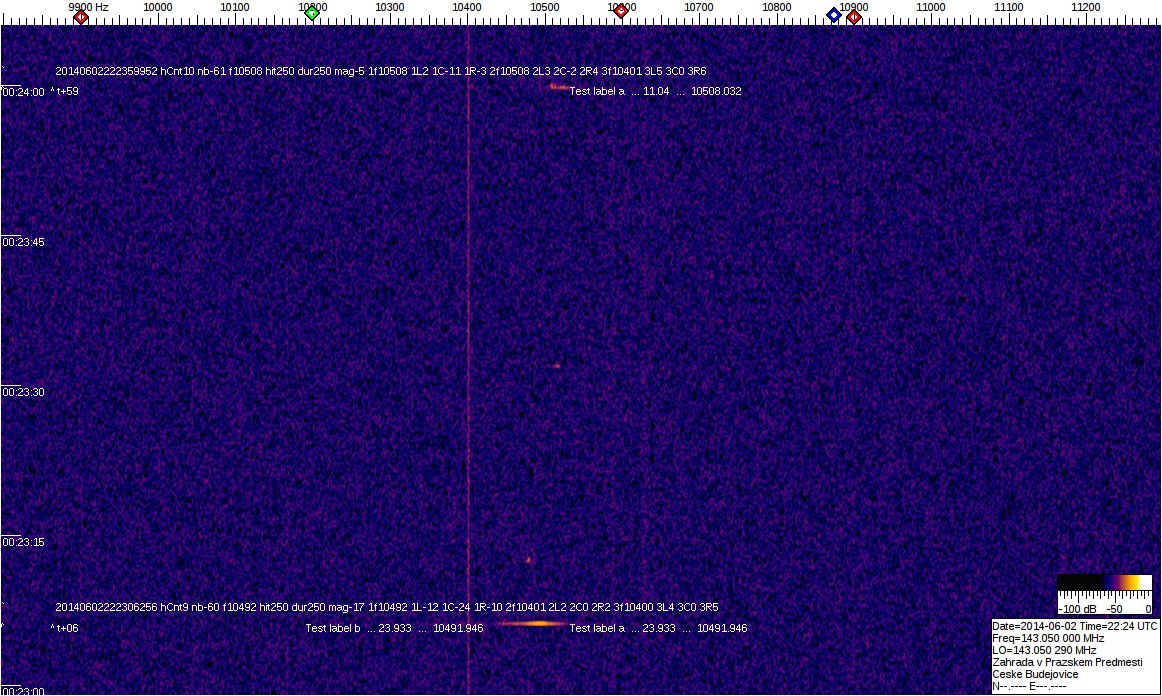1162x696 pixels.
Task: Click the 00:24:00 time label
Action: [x=23, y=92]
